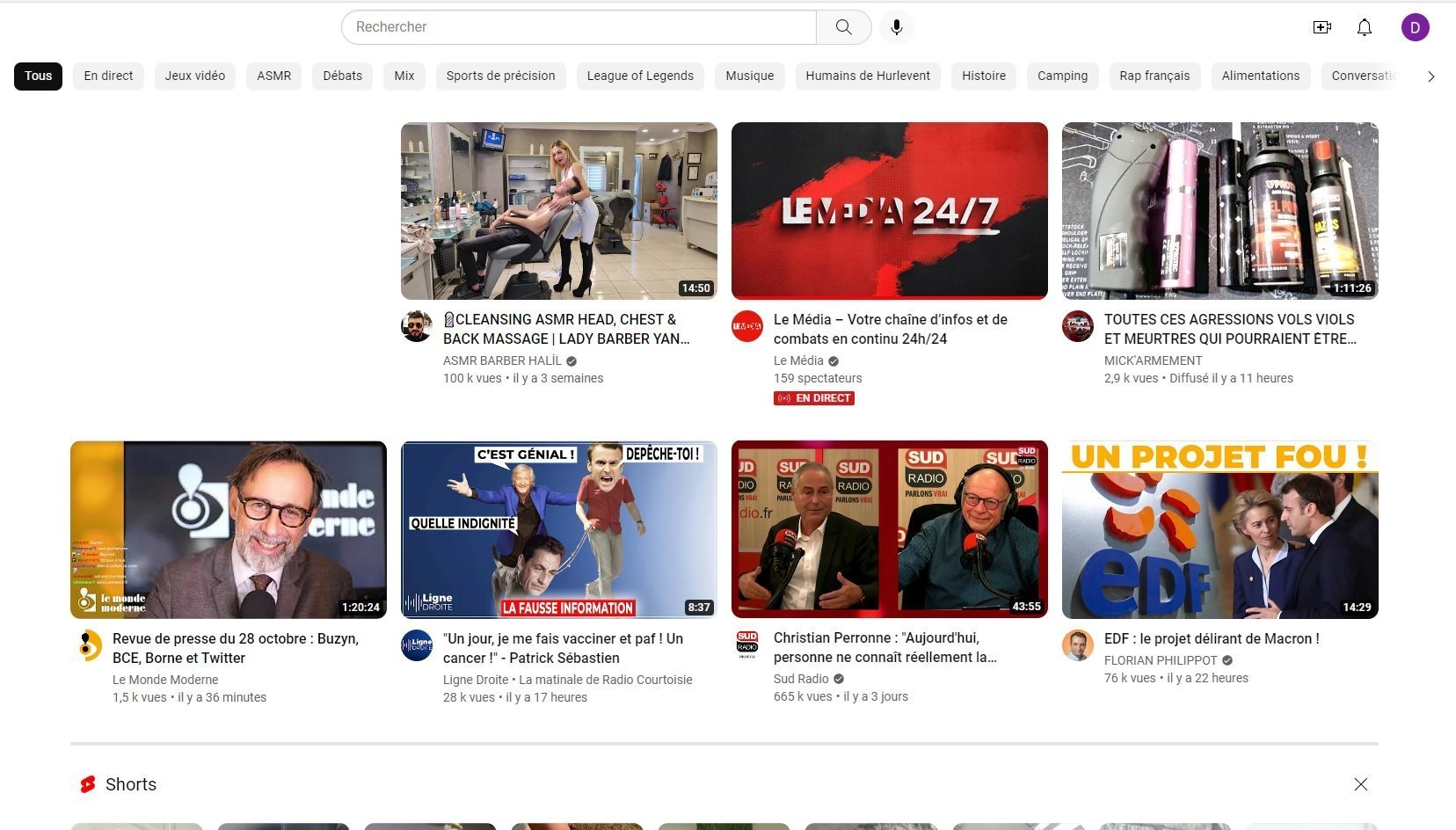The image size is (1456, 830).
Task: Open the Patrick Sébastien video title
Action: tap(563, 648)
